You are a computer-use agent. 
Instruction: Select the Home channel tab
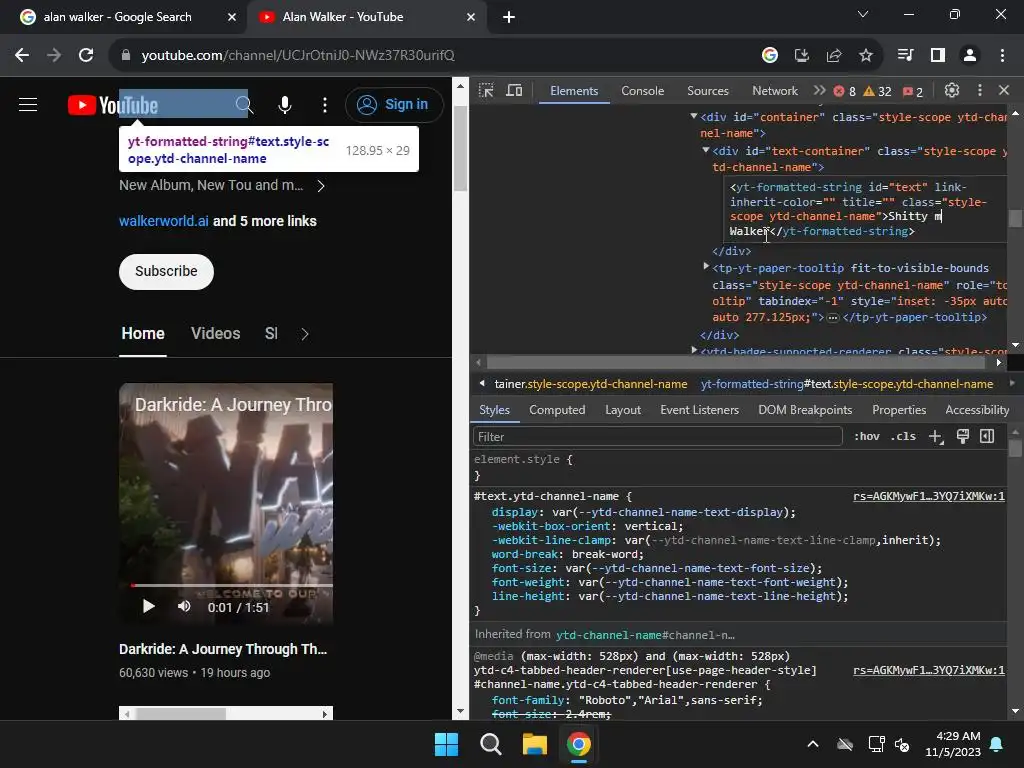(143, 334)
